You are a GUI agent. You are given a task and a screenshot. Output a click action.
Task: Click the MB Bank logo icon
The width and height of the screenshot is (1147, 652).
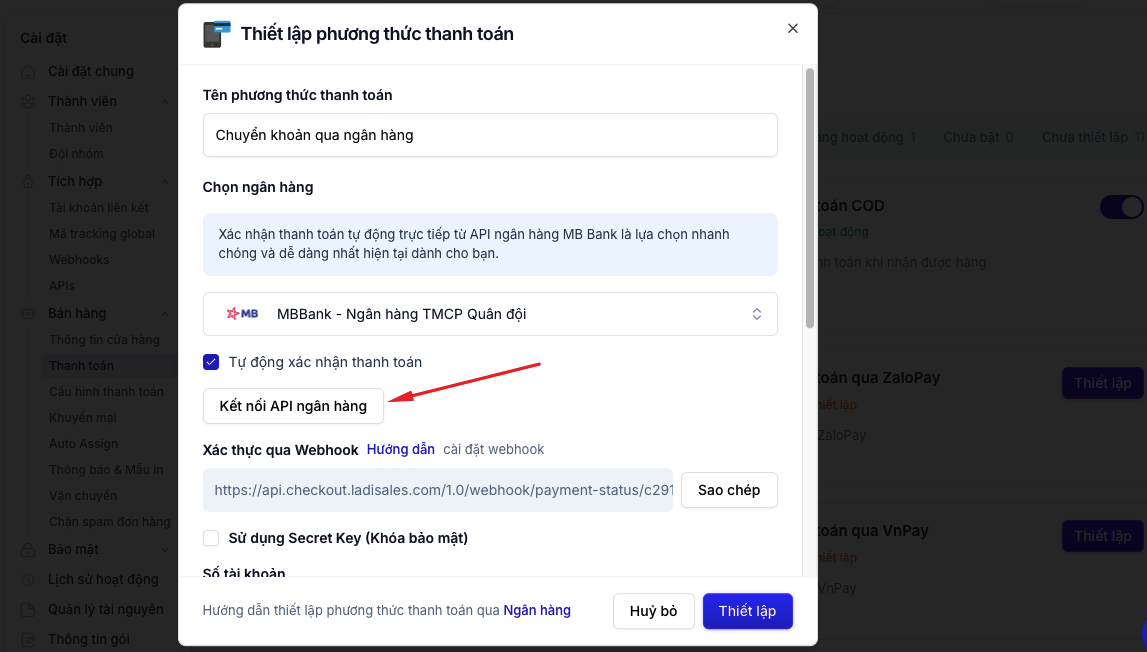point(242,314)
